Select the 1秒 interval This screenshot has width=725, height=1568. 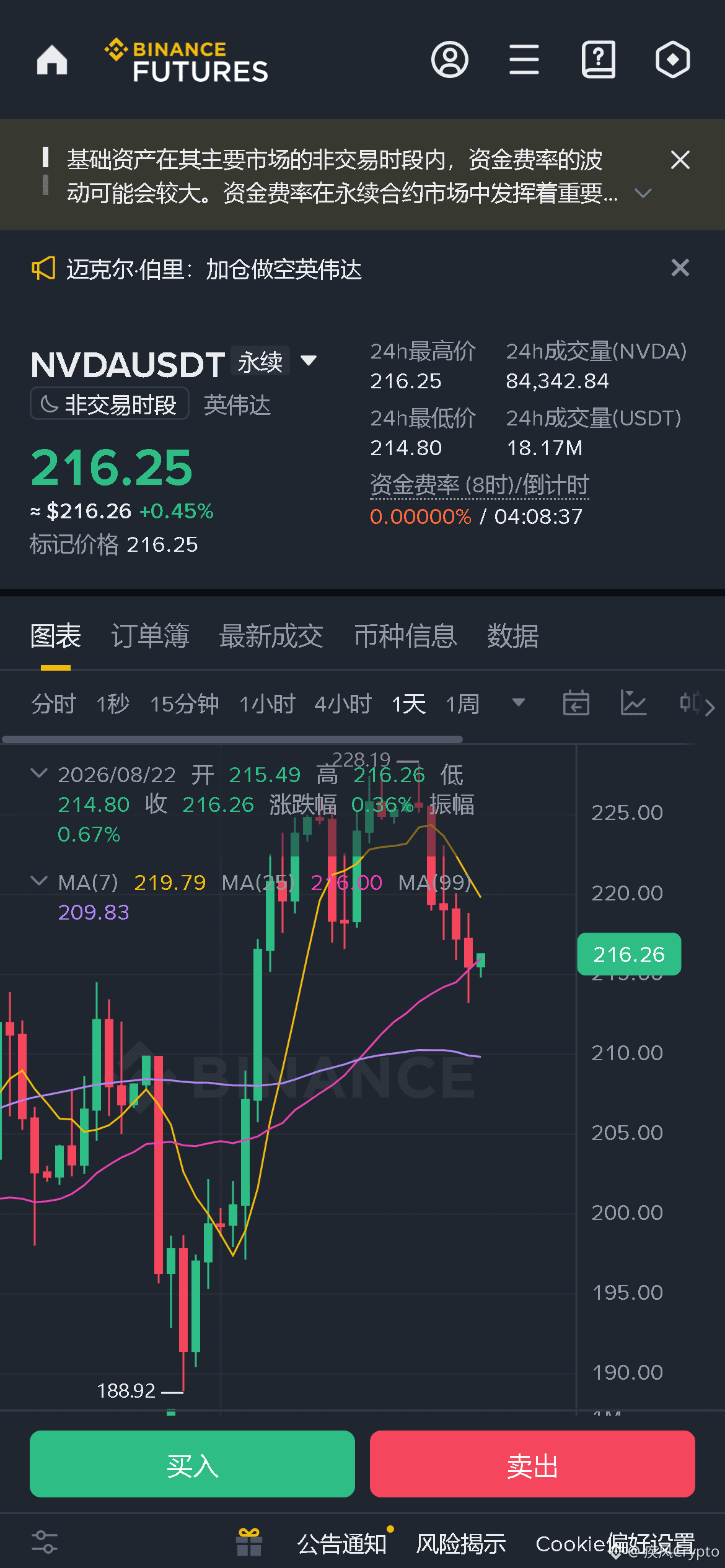(113, 704)
